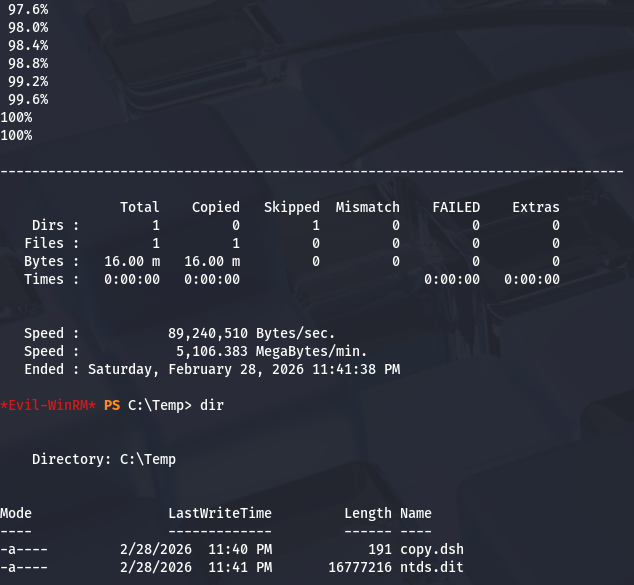Click the Evil-WinRM prompt label
Screen dimensions: 634x585
click(x=48, y=405)
